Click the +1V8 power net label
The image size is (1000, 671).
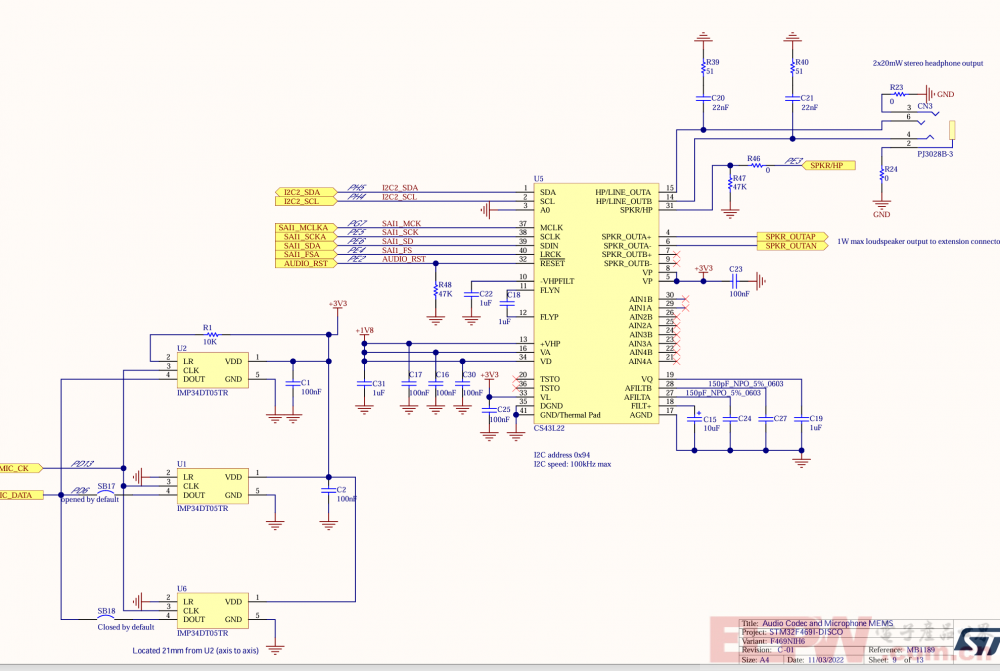[x=365, y=330]
